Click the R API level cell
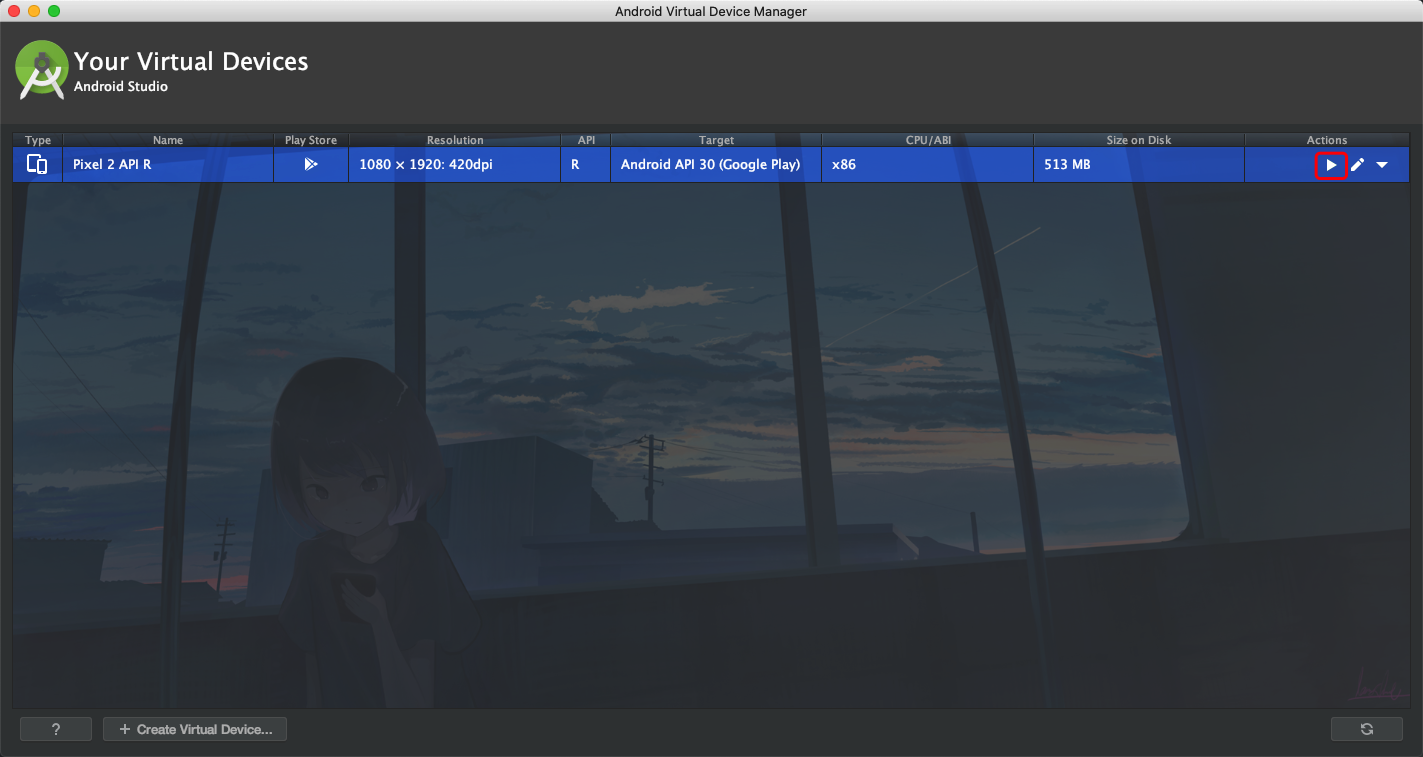Image resolution: width=1423 pixels, height=757 pixels. click(586, 164)
